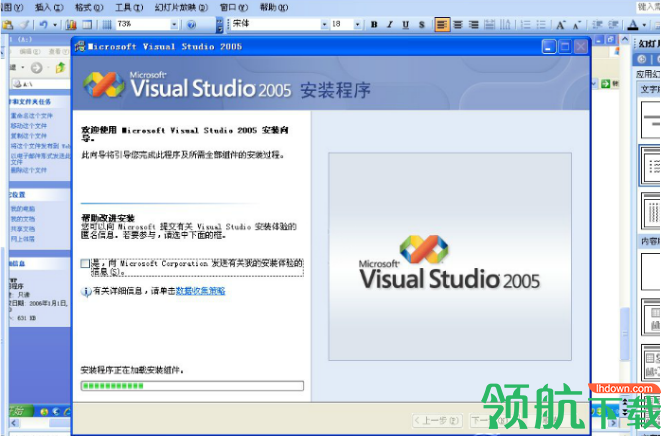Open the 格式 menu in PowerPoint

click(x=89, y=7)
